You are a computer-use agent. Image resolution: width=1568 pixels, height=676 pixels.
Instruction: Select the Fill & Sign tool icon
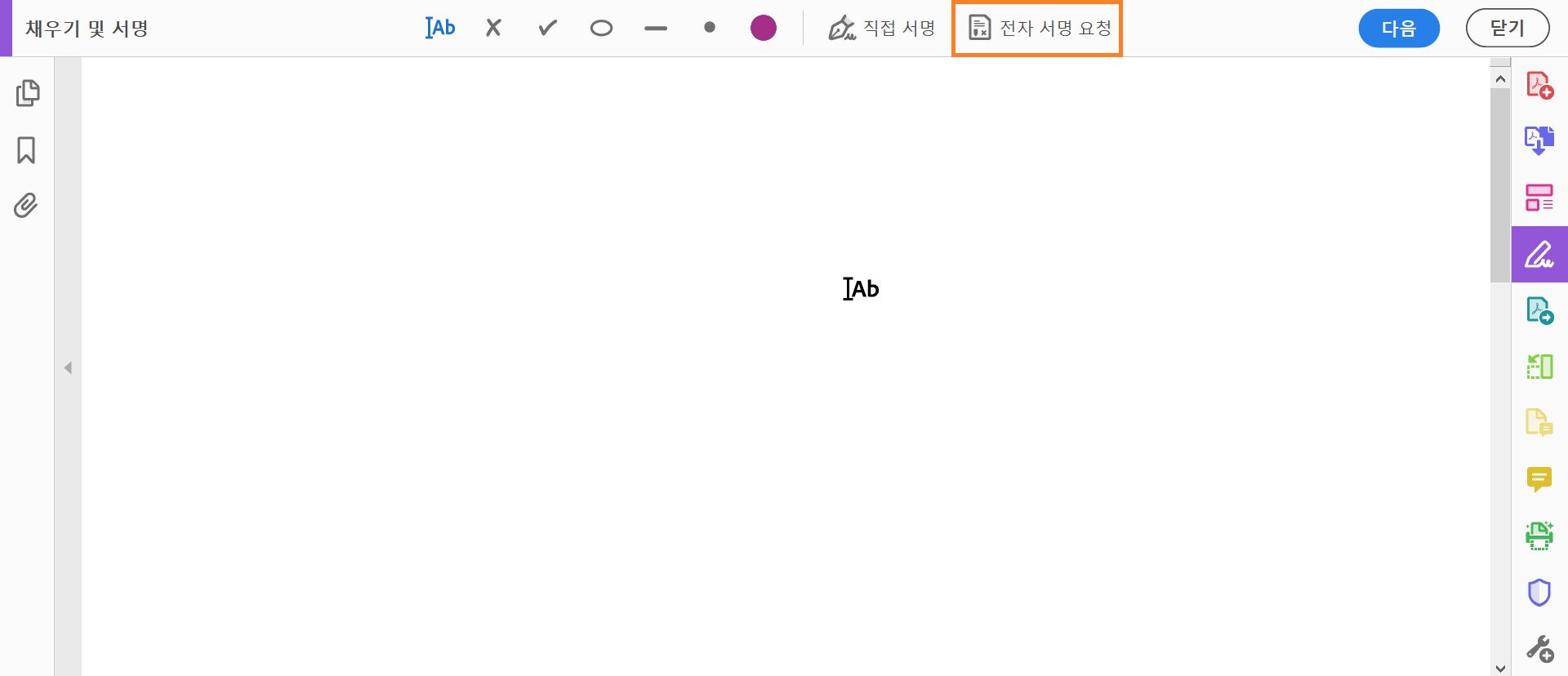pos(1539,254)
